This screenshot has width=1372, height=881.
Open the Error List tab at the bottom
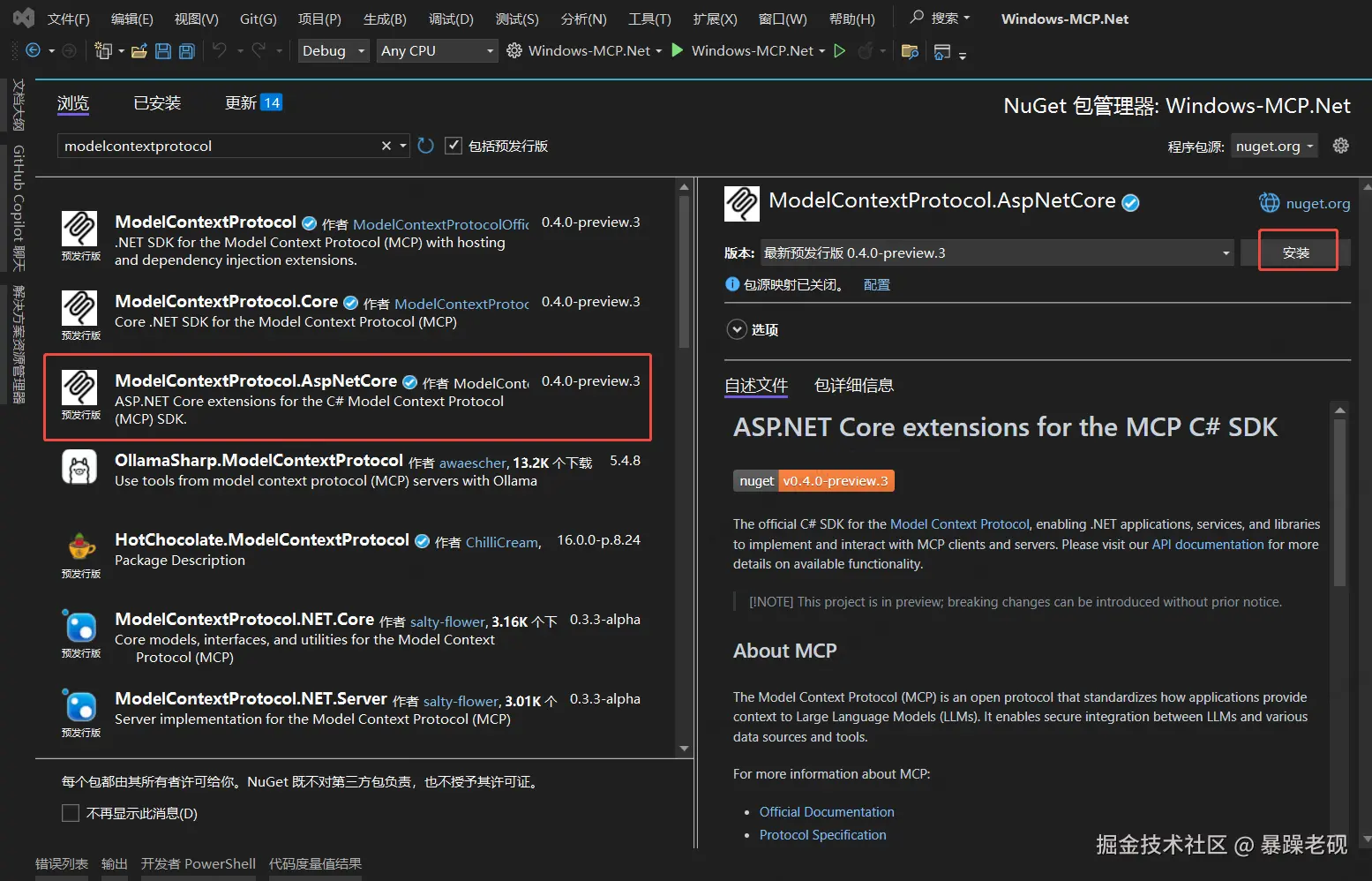point(62,863)
